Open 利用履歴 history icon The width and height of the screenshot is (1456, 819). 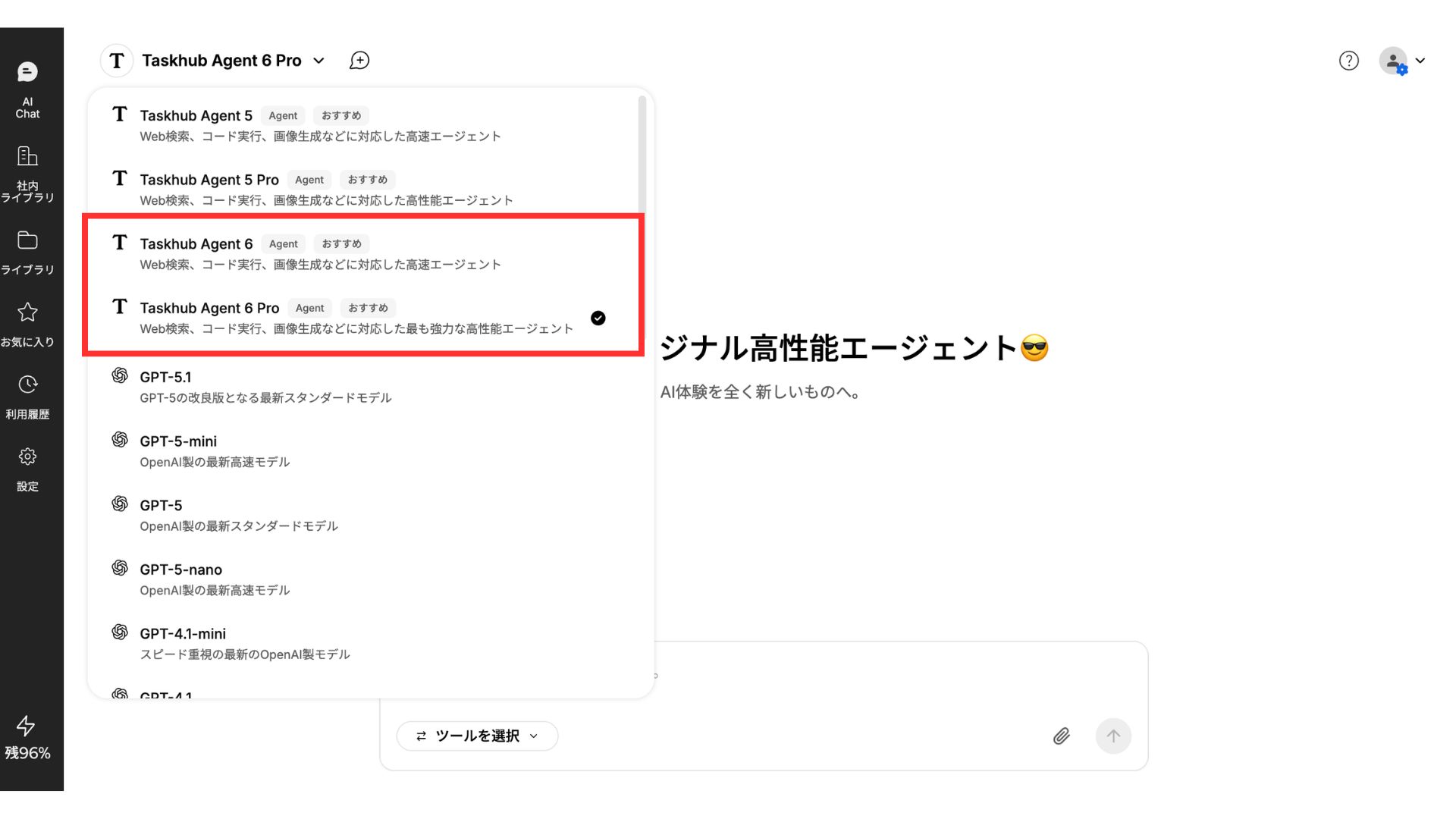coord(27,397)
